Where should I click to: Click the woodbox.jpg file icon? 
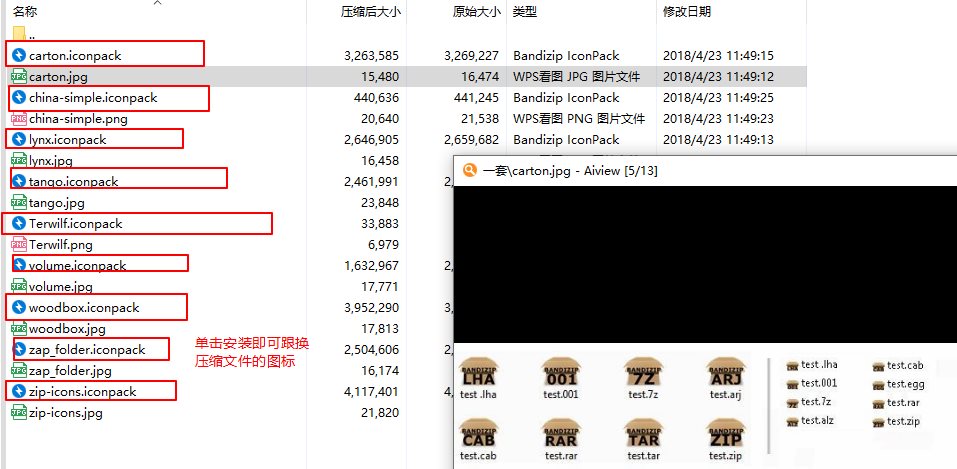pos(19,329)
